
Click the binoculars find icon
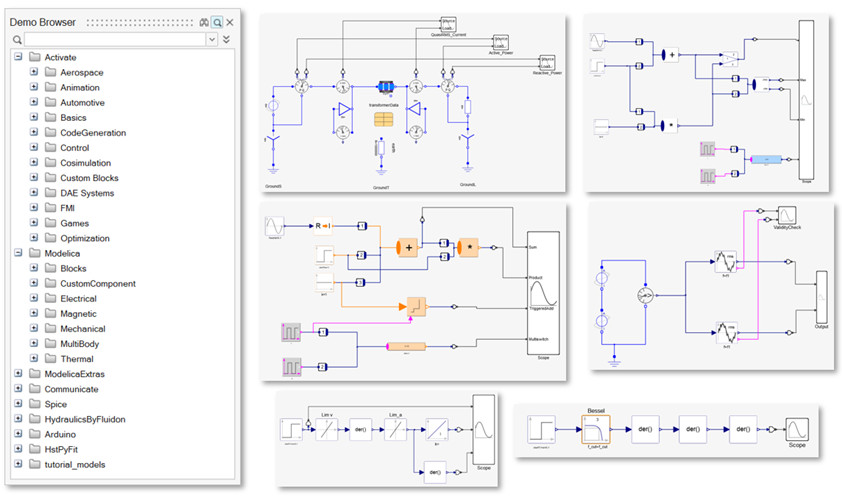[202, 22]
